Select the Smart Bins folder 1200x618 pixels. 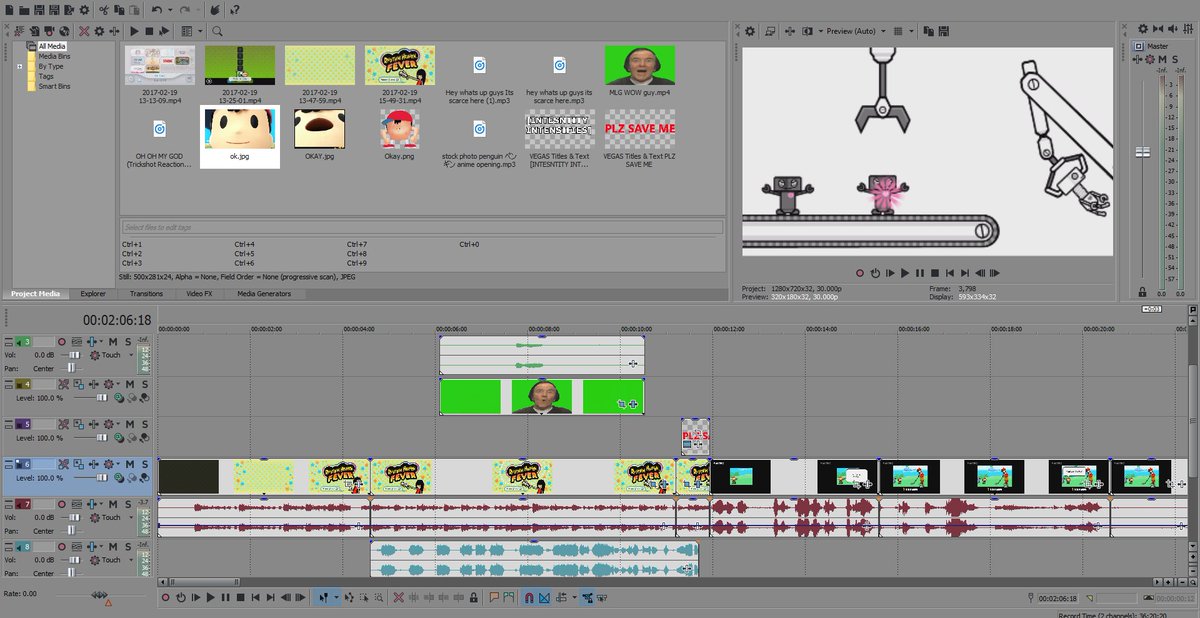click(54, 86)
